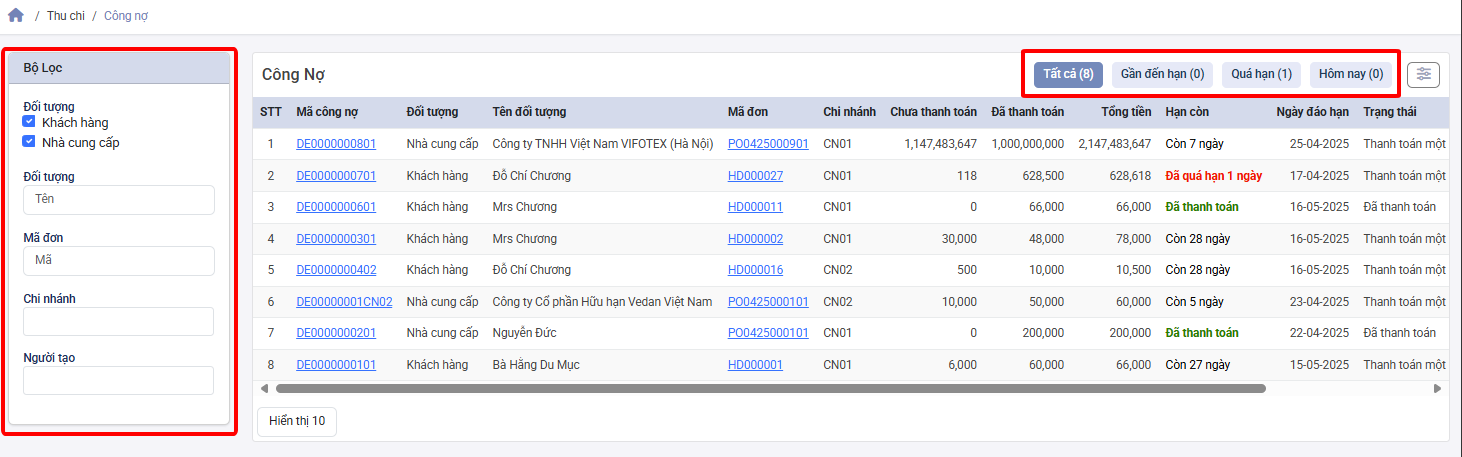Open debt code DE0000000701
The height and width of the screenshot is (457, 1462).
tap(336, 176)
